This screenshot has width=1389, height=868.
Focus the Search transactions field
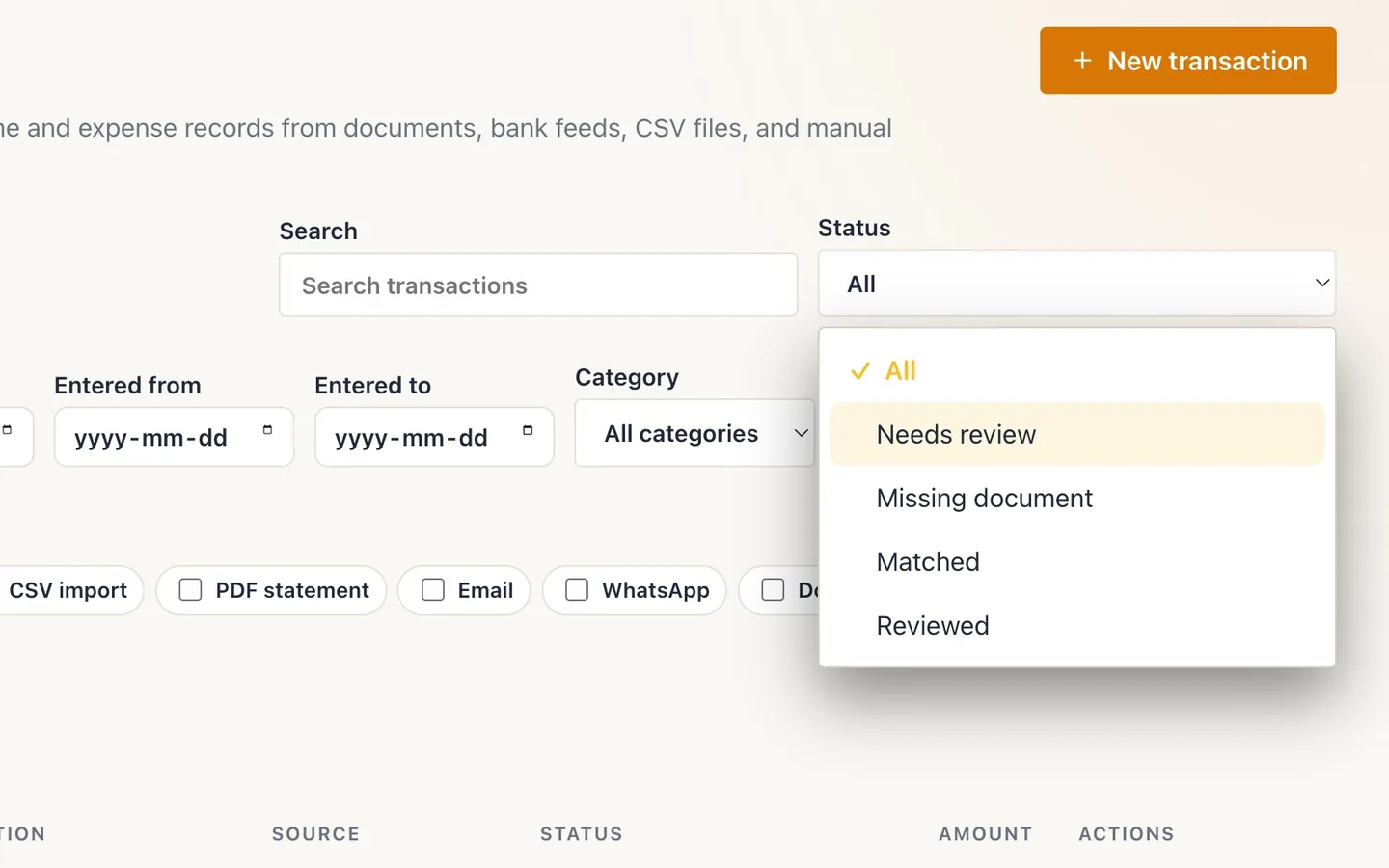(x=538, y=285)
